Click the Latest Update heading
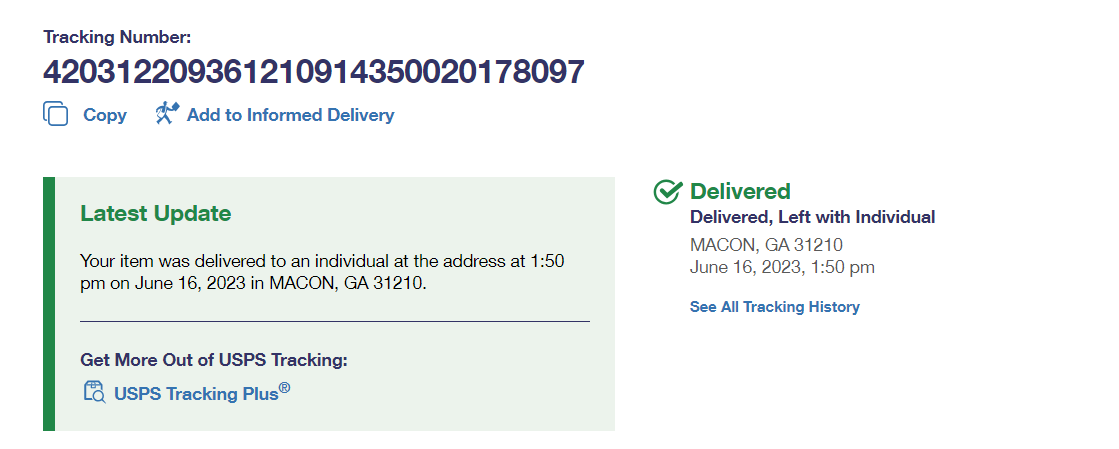Image resolution: width=1119 pixels, height=449 pixels. click(x=155, y=213)
